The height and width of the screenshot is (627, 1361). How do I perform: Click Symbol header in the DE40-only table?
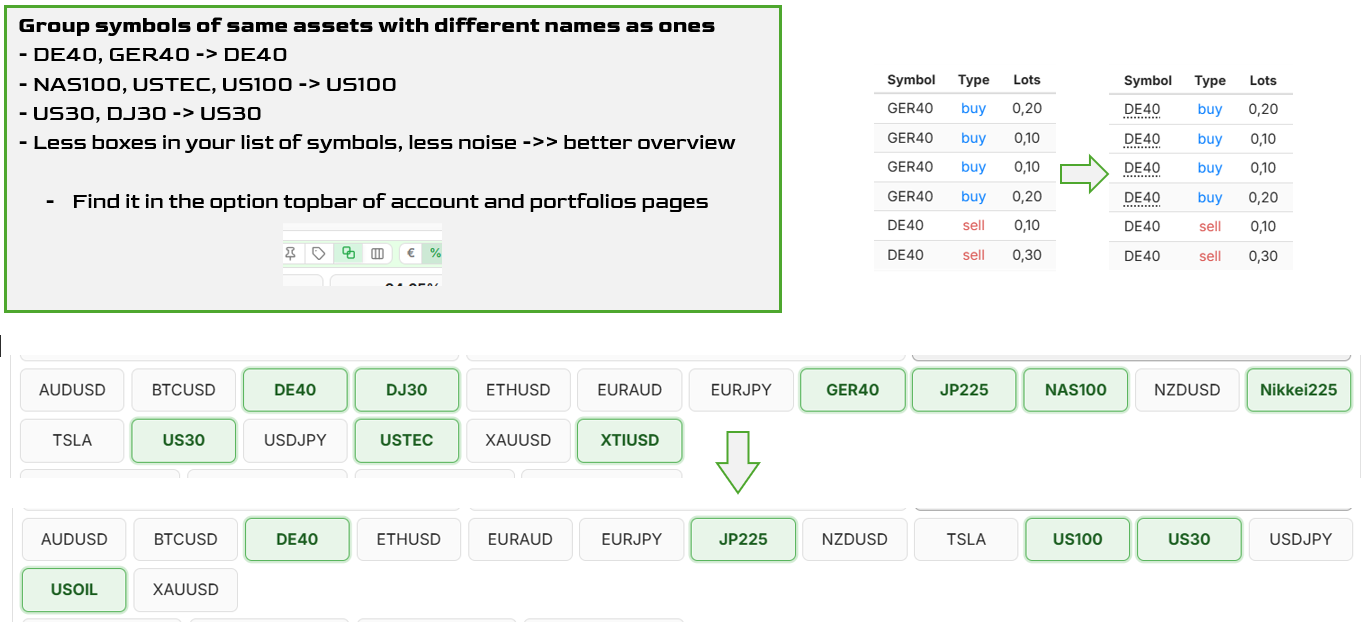click(x=1148, y=81)
